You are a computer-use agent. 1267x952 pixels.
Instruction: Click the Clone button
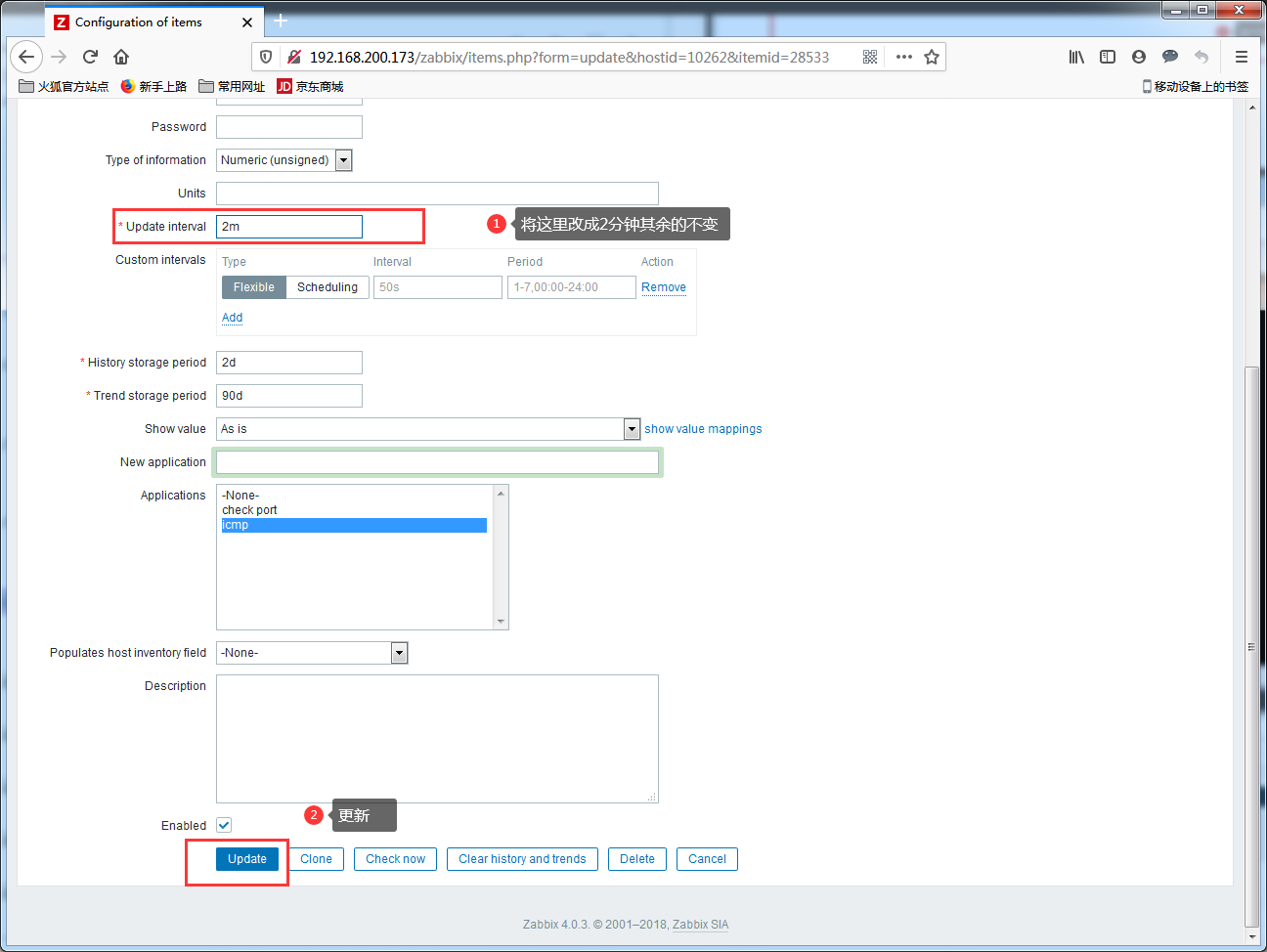(x=316, y=859)
